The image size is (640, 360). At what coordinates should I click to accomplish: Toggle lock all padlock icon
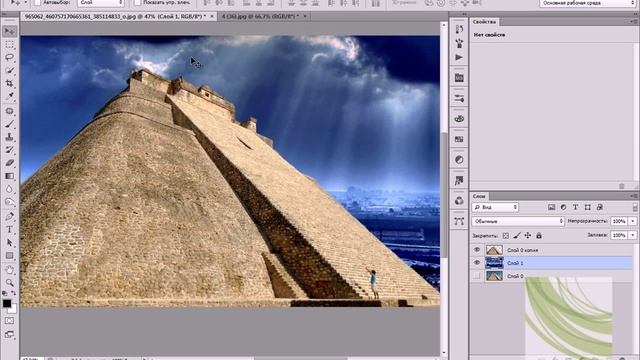click(539, 236)
